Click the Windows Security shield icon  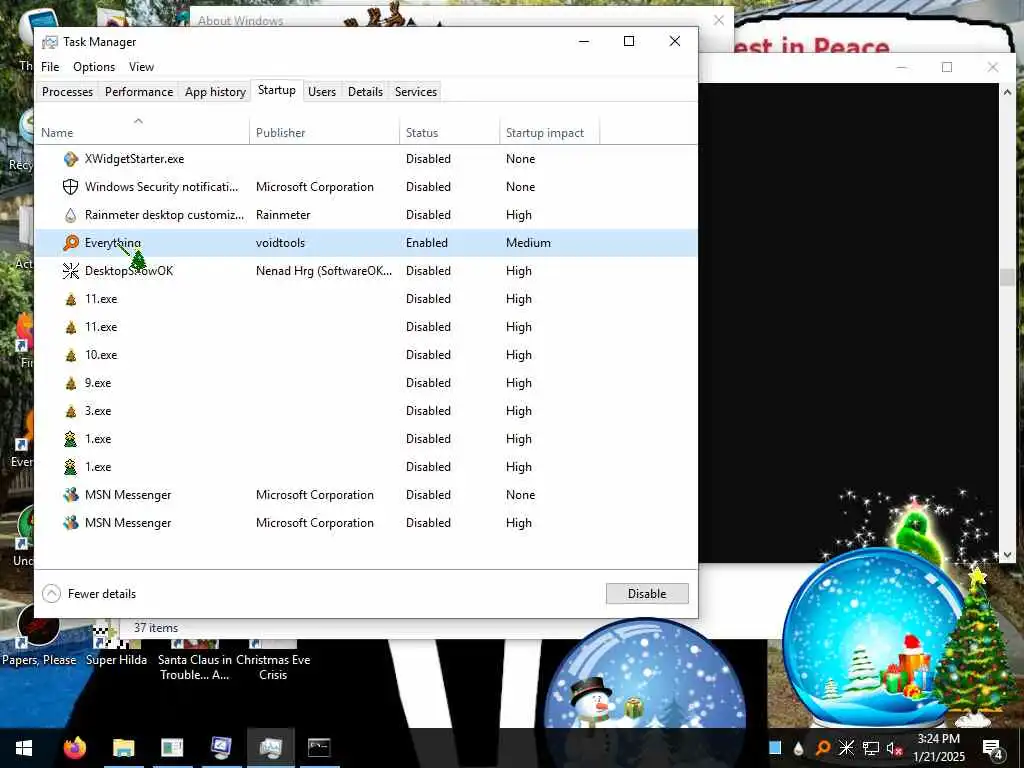[71, 187]
